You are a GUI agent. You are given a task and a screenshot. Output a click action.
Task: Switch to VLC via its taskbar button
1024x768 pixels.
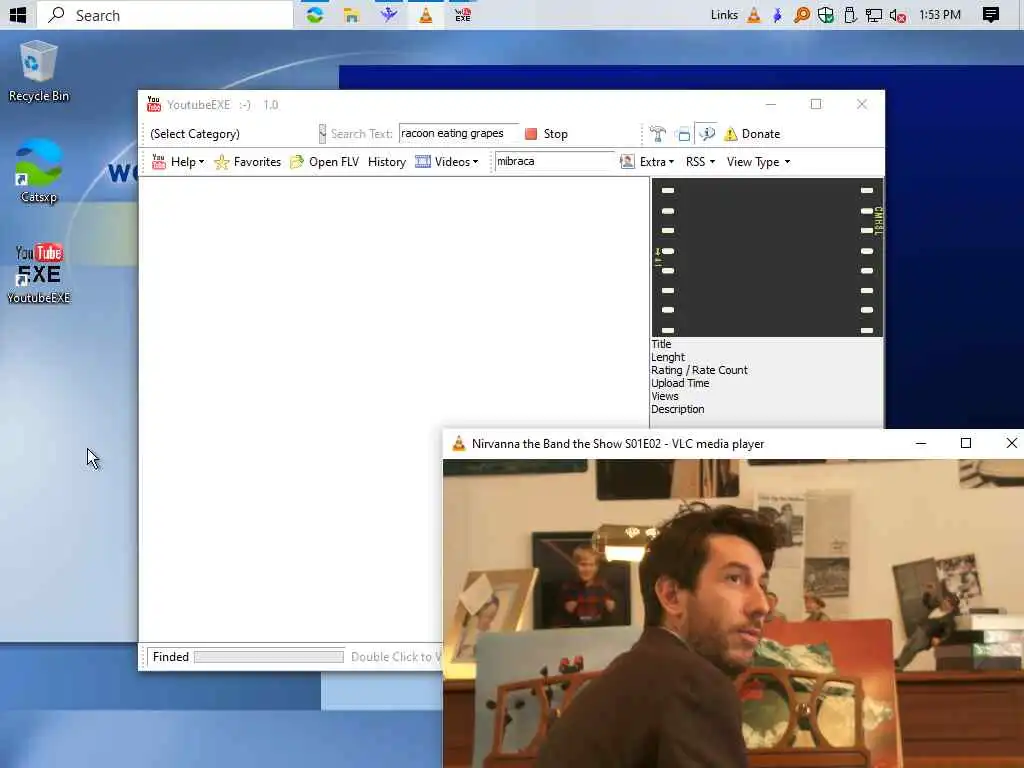(426, 14)
